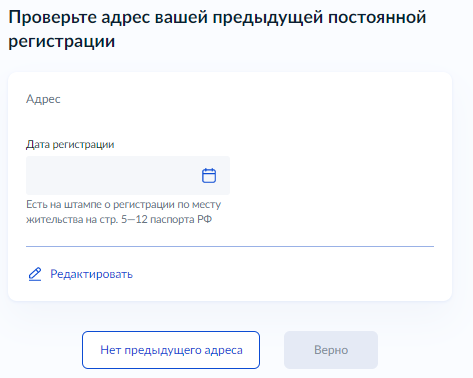Viewport: 473px width, 378px height.
Task: Select the Нет предыдущего адреса button
Action: (x=171, y=350)
